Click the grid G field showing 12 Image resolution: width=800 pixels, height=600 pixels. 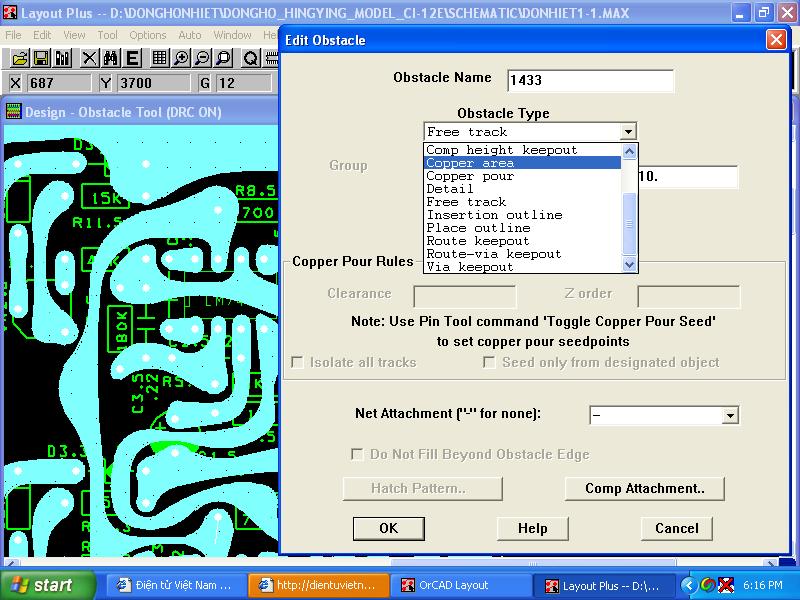243,83
